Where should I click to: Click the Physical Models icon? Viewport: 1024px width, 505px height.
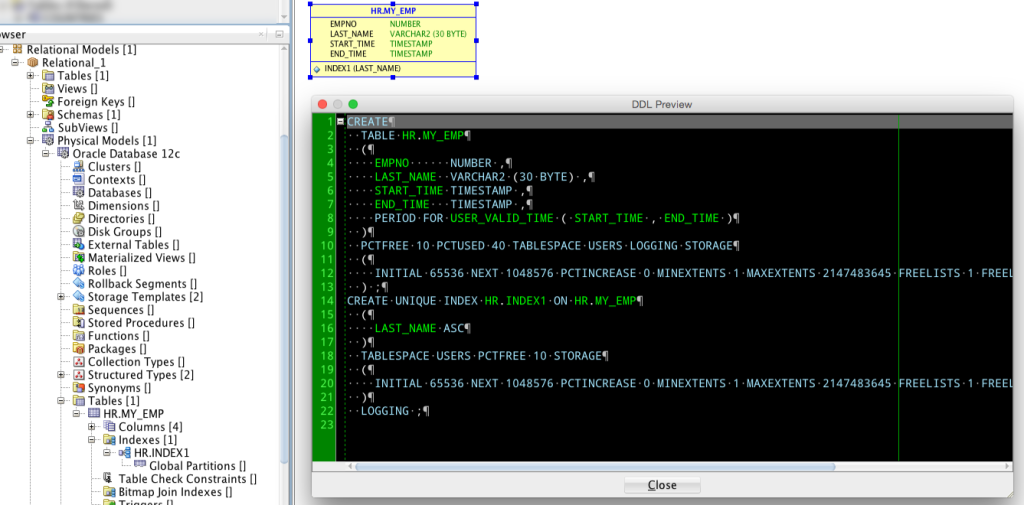(x=48, y=140)
